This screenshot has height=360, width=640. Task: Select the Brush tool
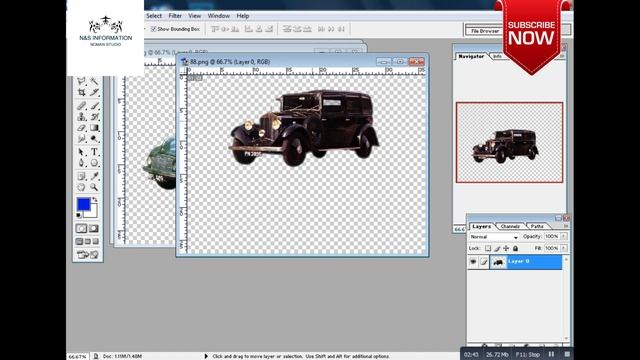(x=94, y=106)
